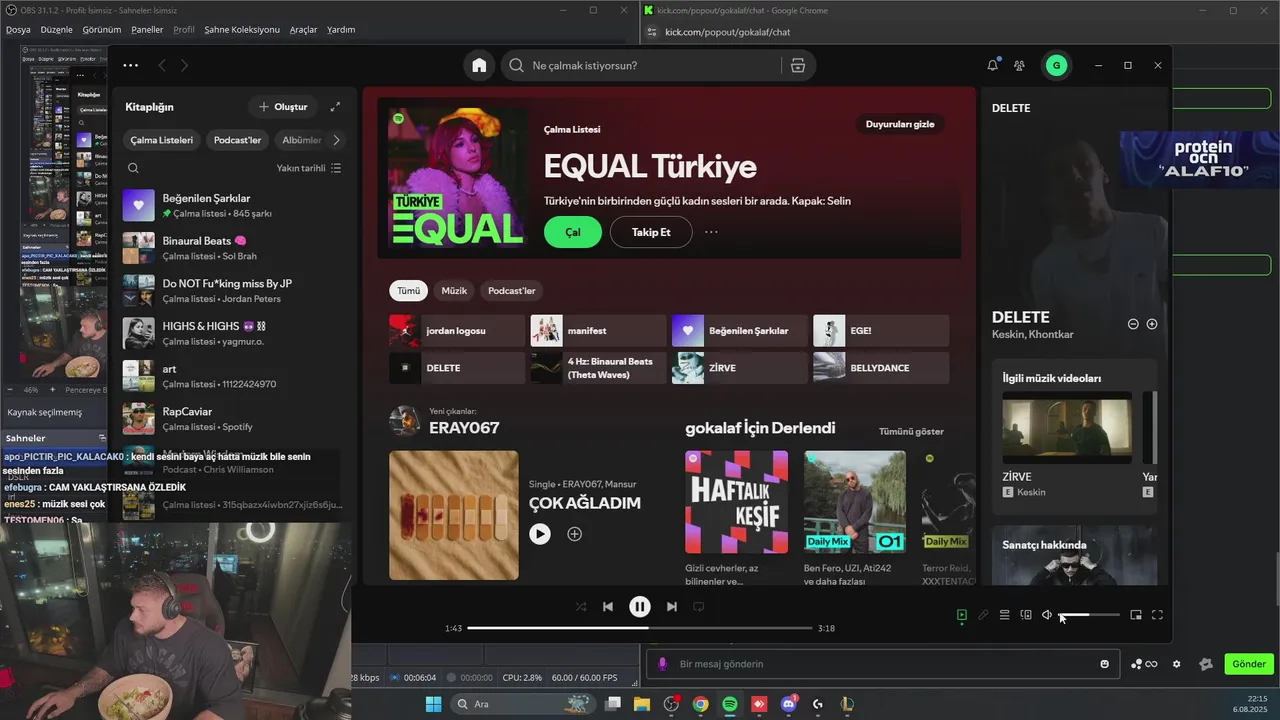The image size is (1280, 720).
Task: Open the mini player icon
Action: (1136, 615)
